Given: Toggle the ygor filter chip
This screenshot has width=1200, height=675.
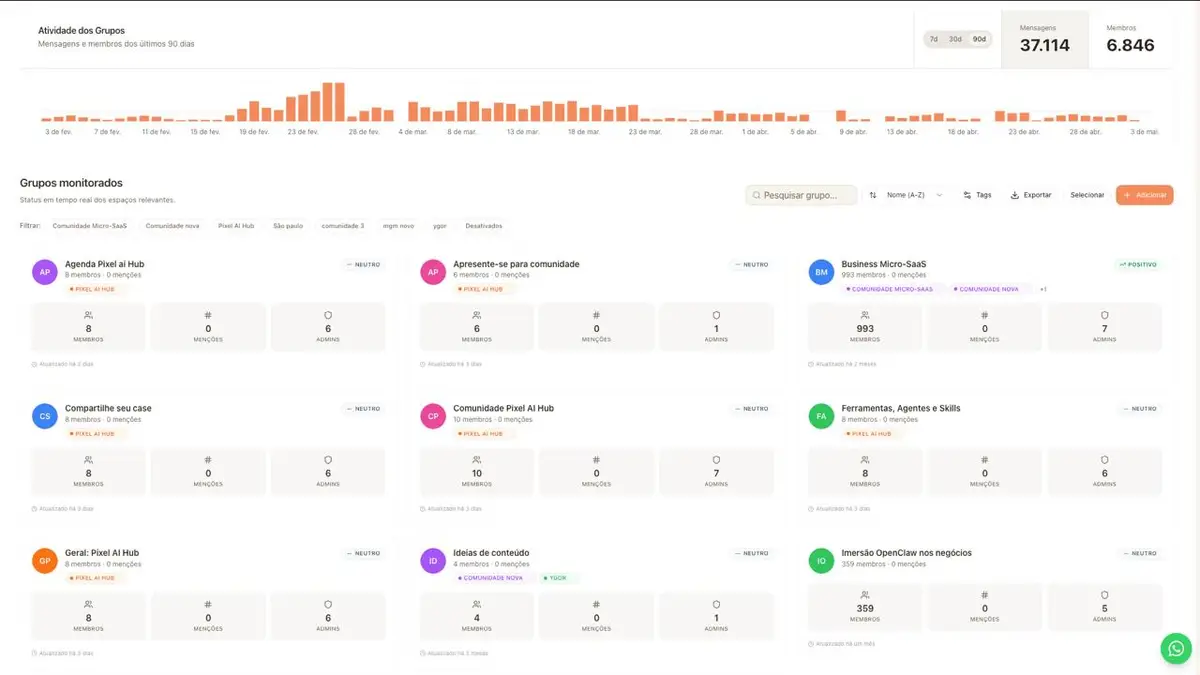Looking at the screenshot, I should point(440,226).
